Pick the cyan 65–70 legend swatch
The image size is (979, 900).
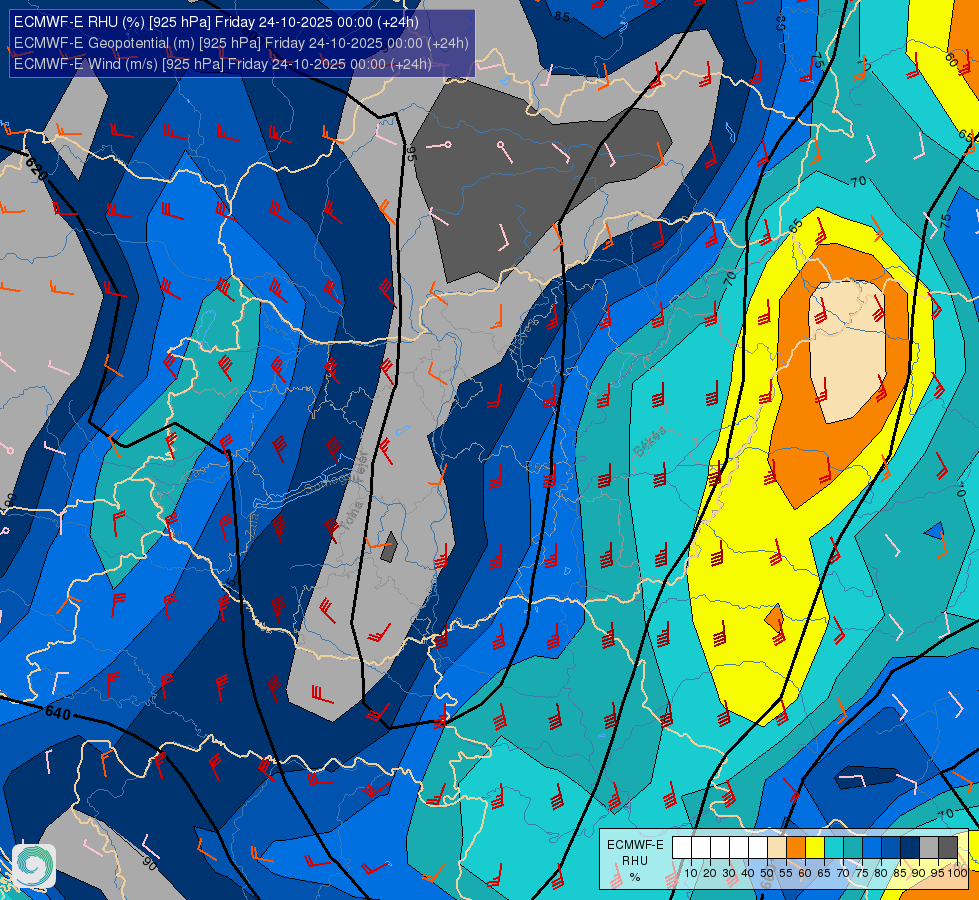point(834,848)
